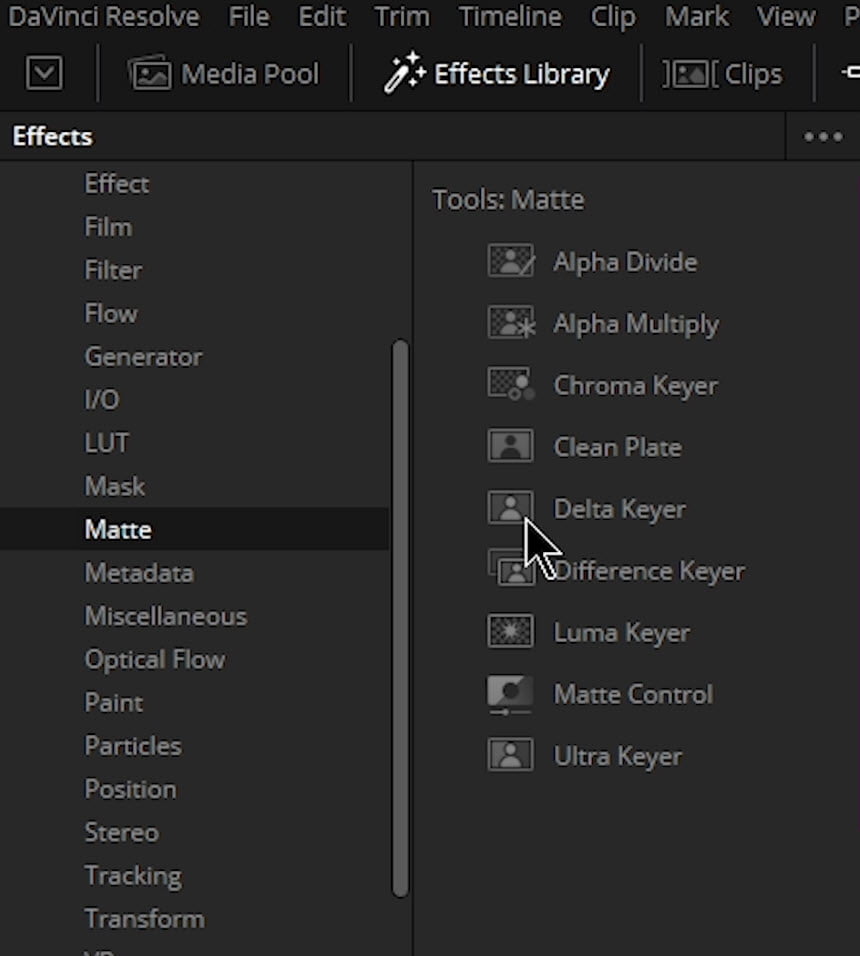860x956 pixels.
Task: Click the Luma Keyer tool name
Action: 622,632
